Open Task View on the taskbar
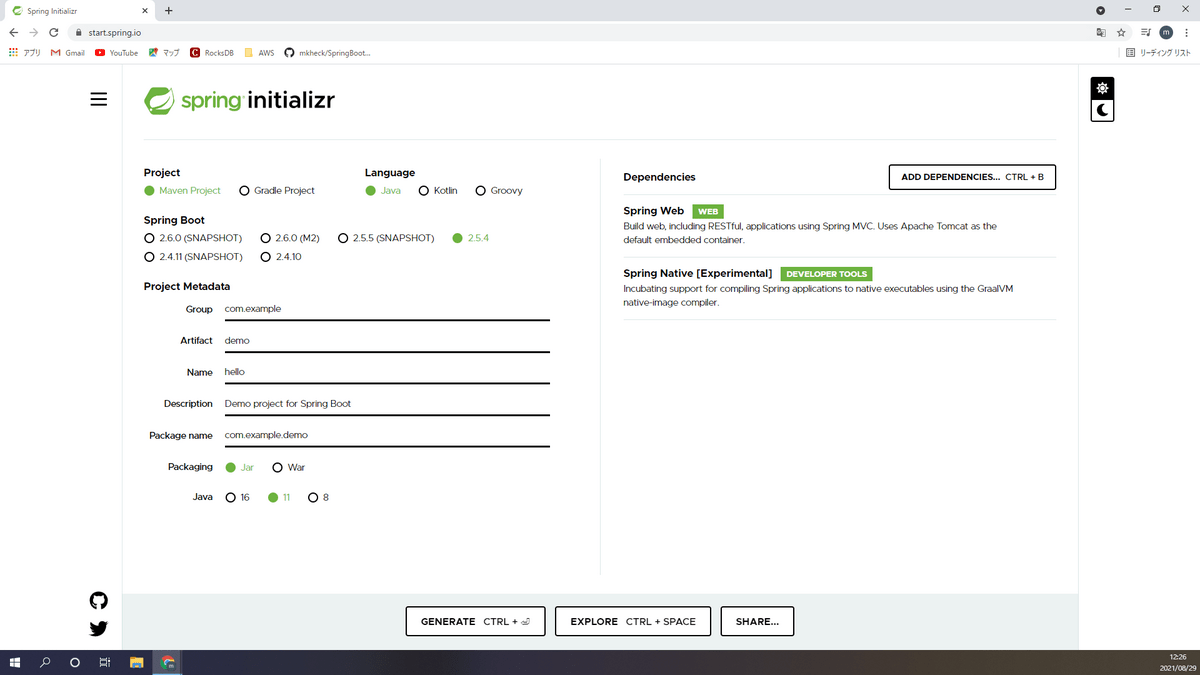 [104, 662]
